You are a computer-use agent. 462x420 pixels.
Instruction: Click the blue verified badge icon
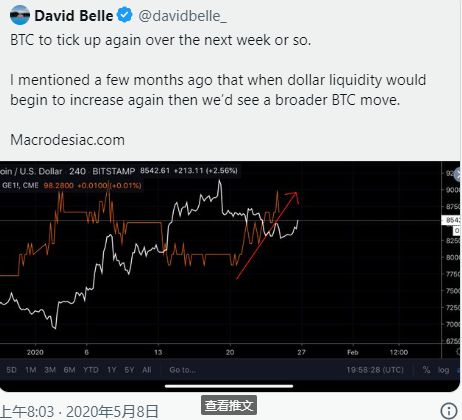pos(125,15)
